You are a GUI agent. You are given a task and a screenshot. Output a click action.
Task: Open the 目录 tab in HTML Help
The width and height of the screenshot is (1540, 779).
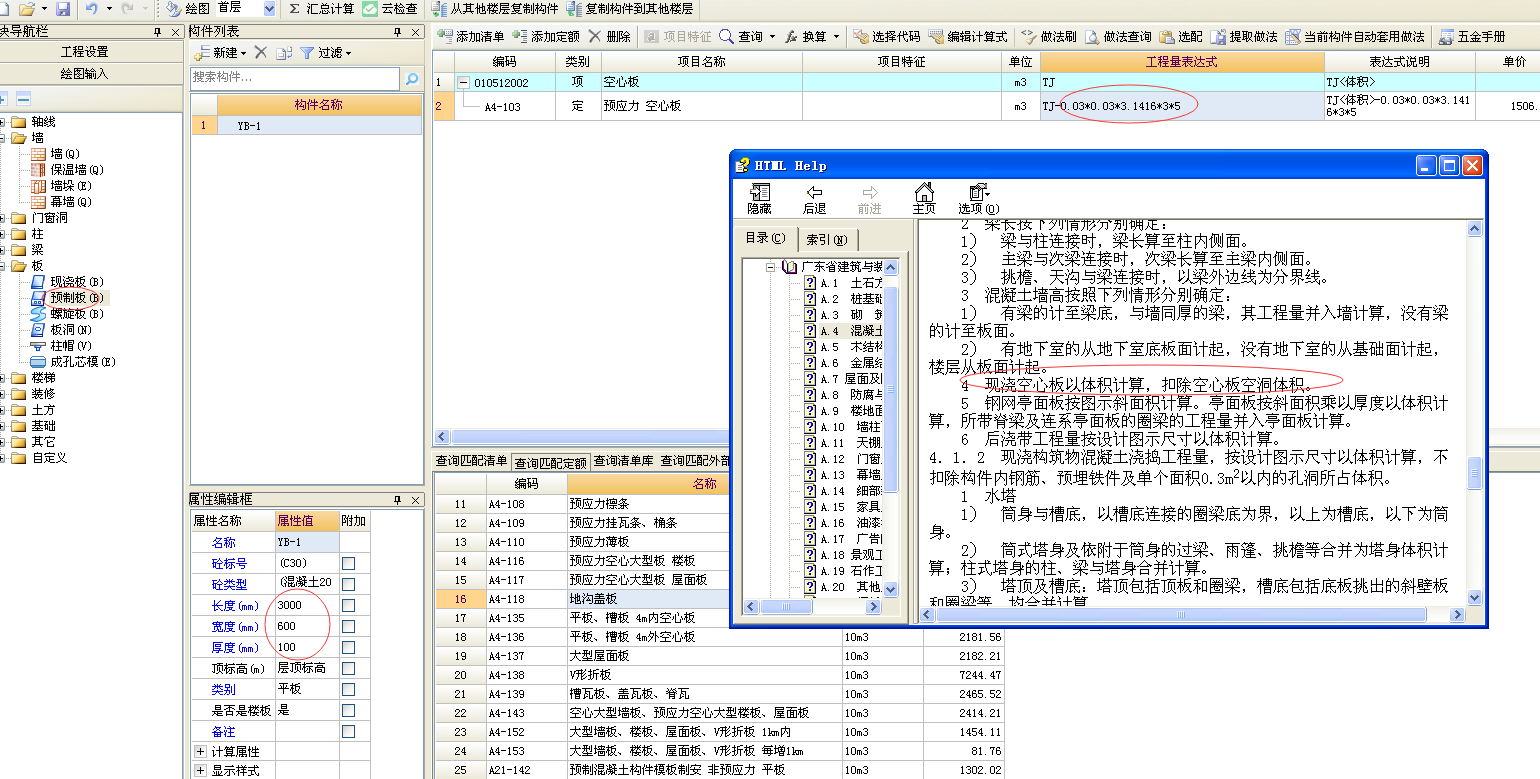click(765, 238)
